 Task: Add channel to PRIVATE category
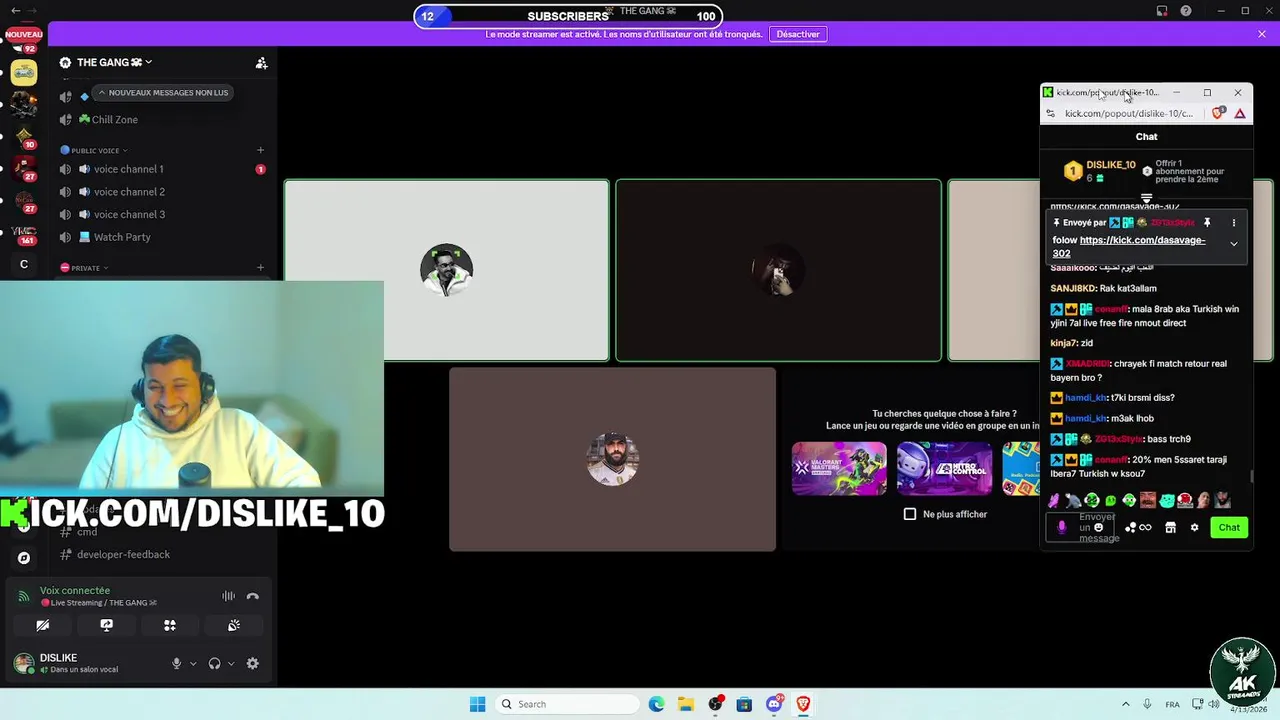(x=260, y=268)
